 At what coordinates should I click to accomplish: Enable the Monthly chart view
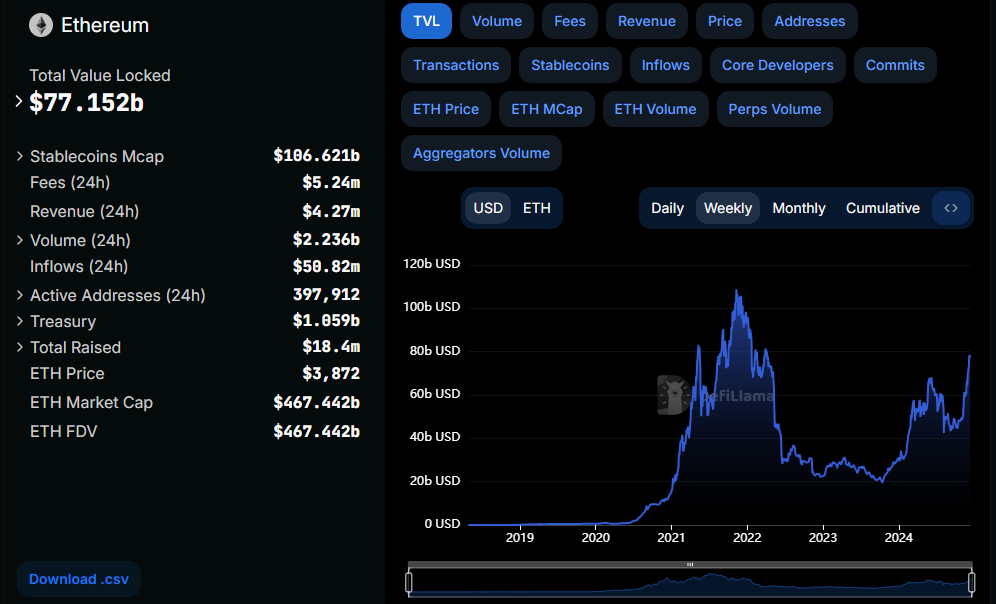coord(798,208)
